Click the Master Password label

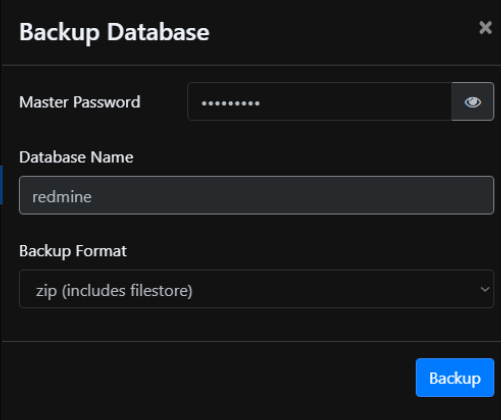pyautogui.click(x=80, y=102)
